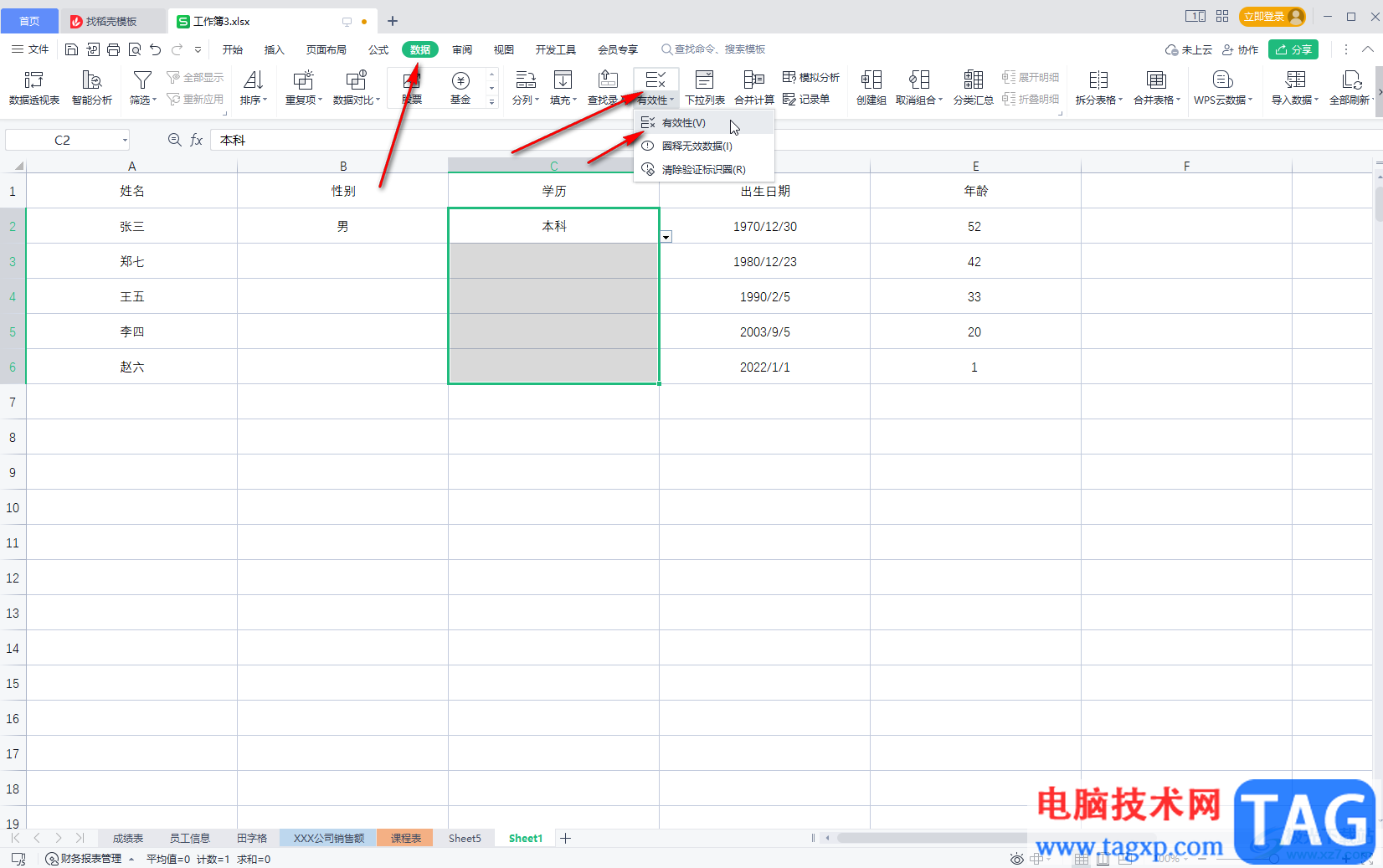The height and width of the screenshot is (868, 1383).
Task: Switch to the 页面布局 ribbon tab
Action: (x=326, y=50)
